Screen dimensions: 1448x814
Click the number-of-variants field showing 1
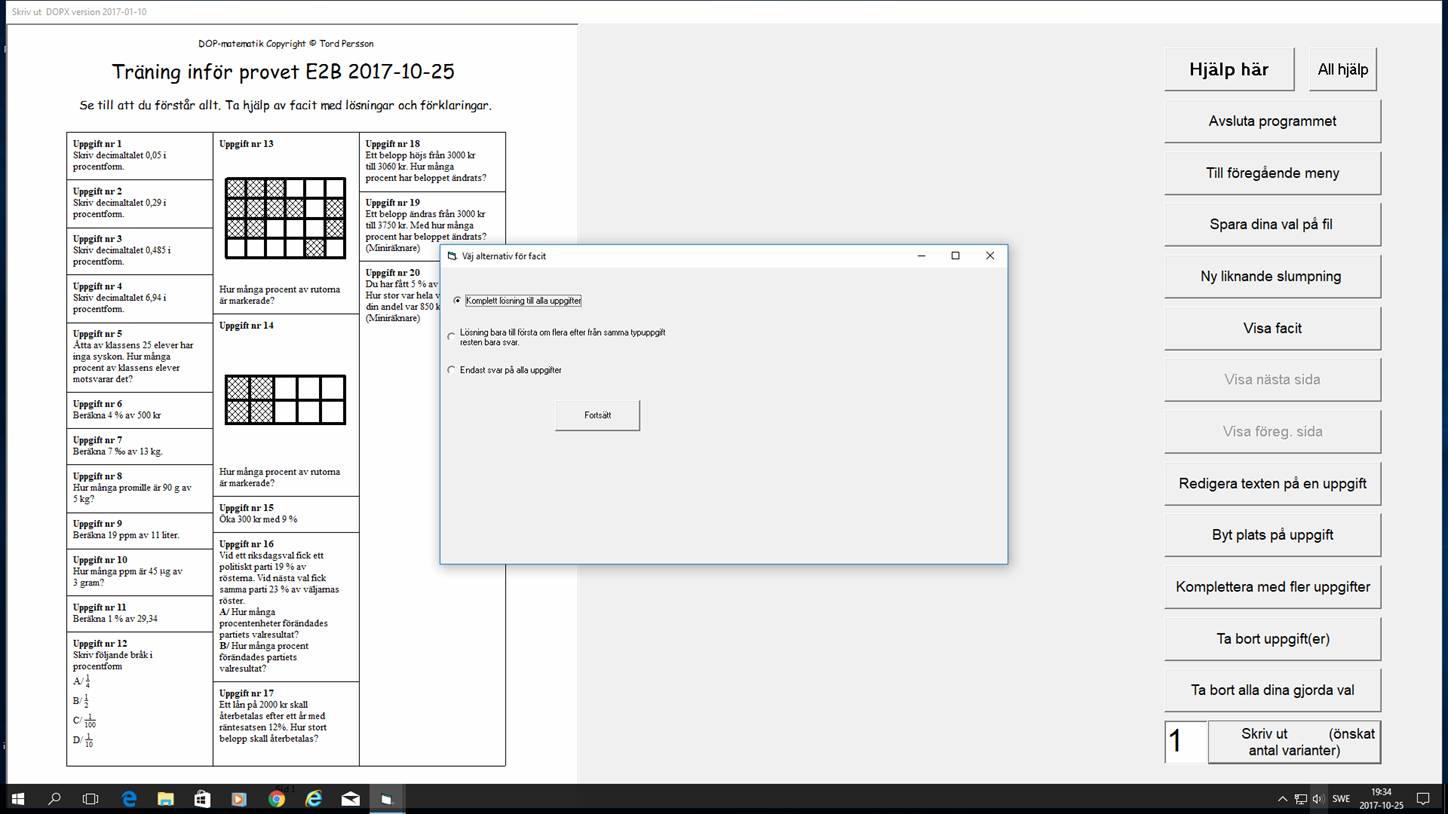(x=1185, y=742)
